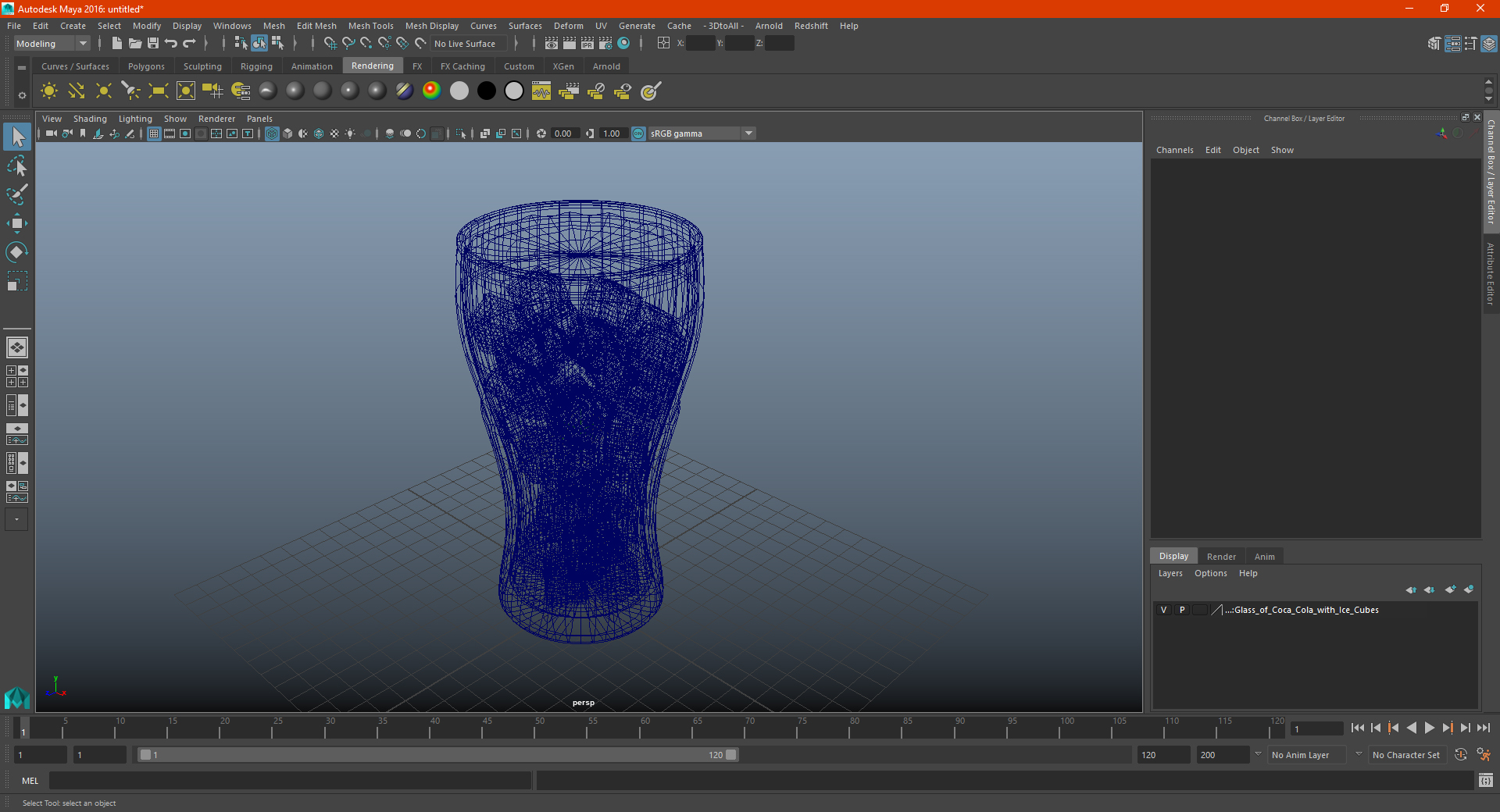Open the Modeling menu set dropdown
Screen dimensions: 1500x812
(52, 44)
